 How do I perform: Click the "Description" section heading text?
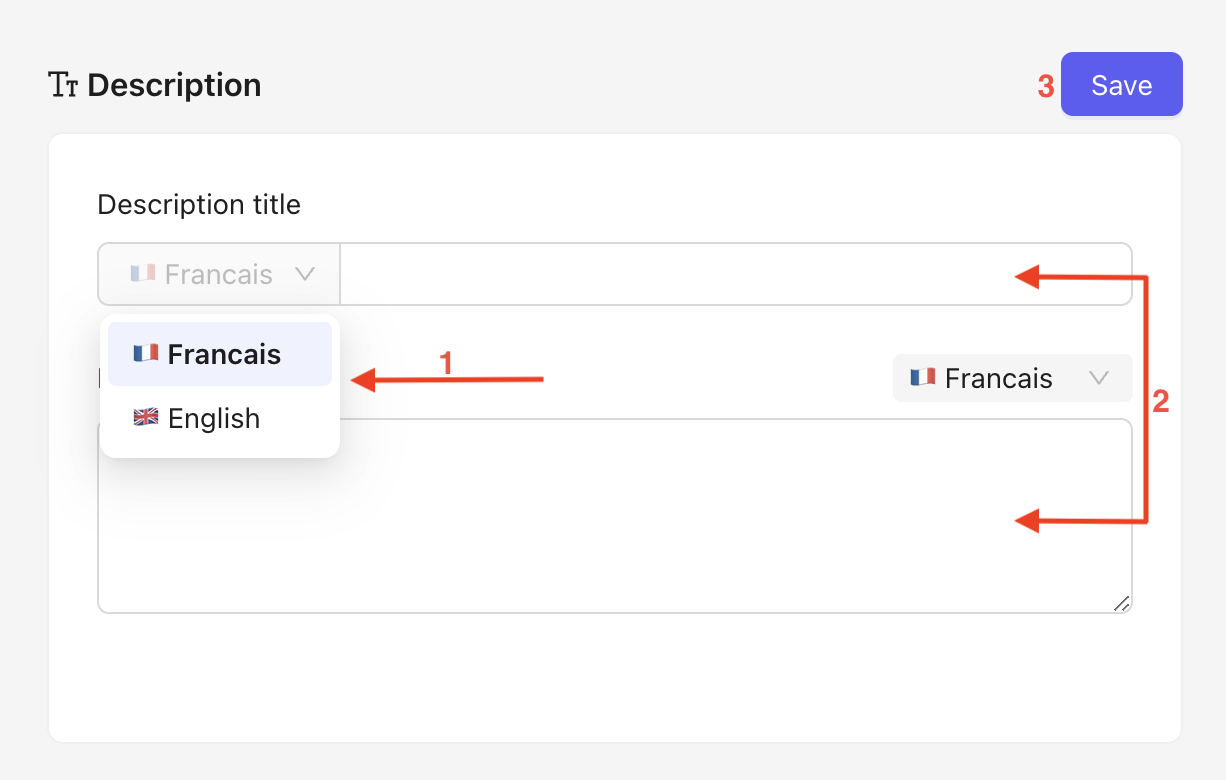174,86
